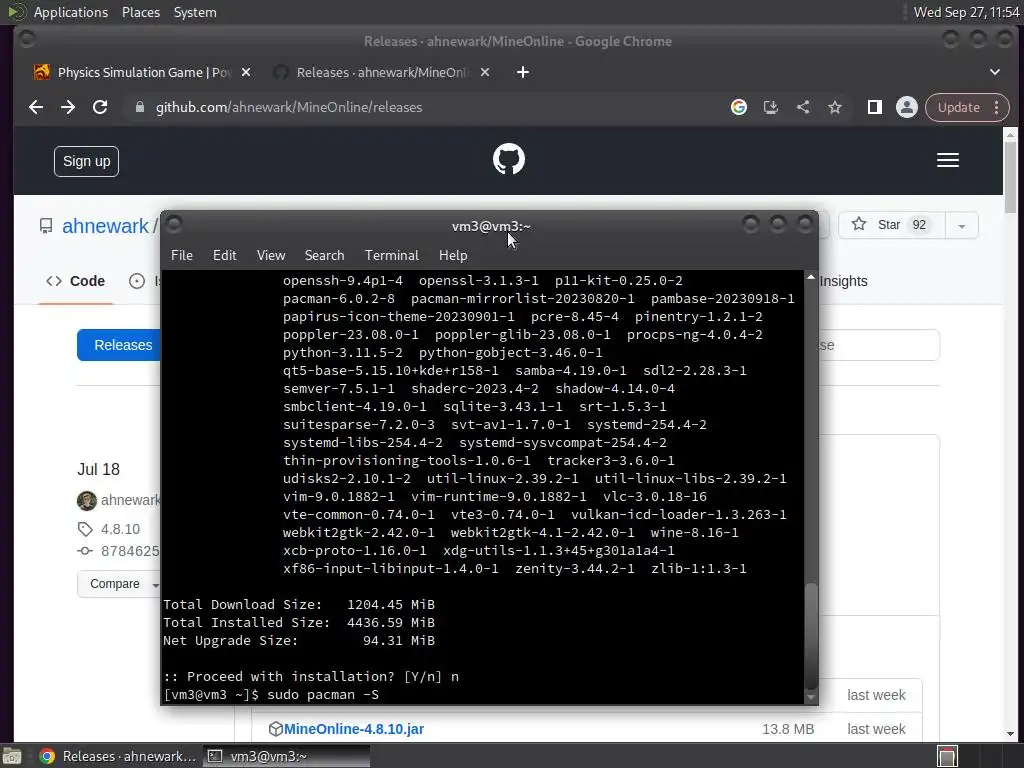
Task: Open terminal Edit menu
Action: click(224, 255)
